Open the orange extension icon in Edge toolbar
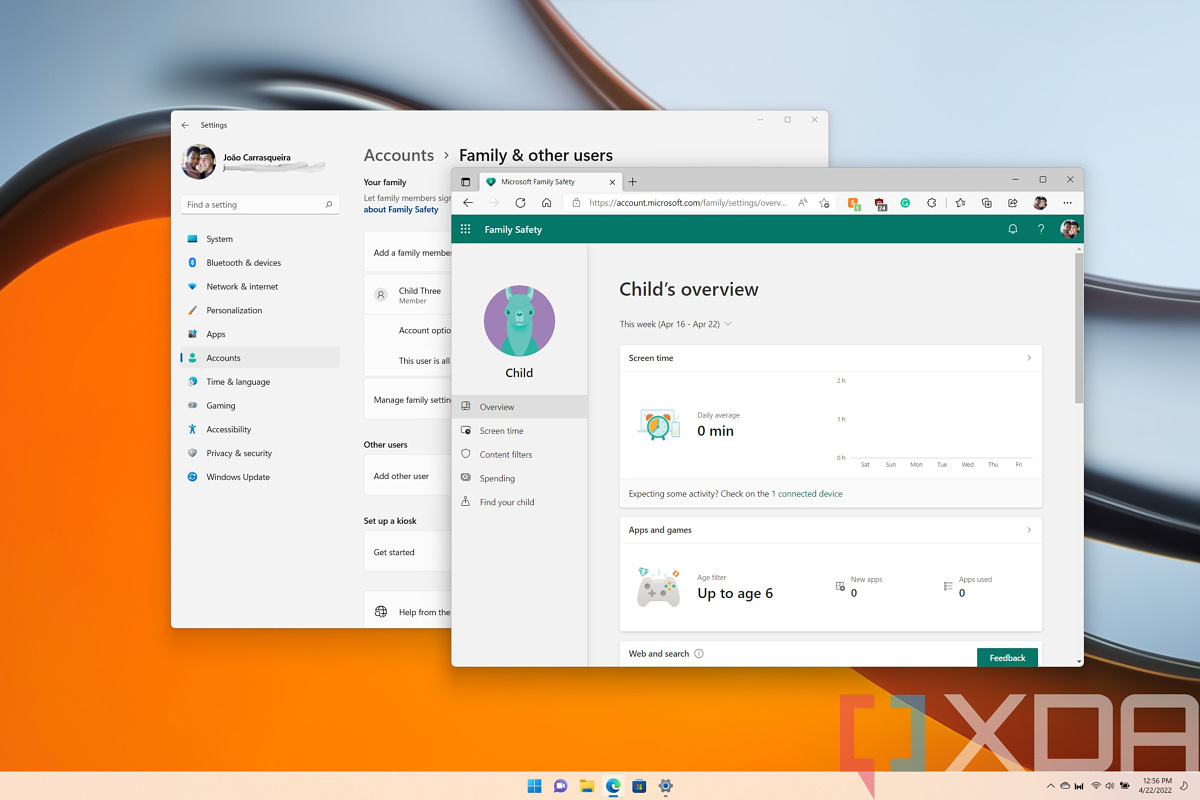The height and width of the screenshot is (800, 1200). tap(854, 203)
